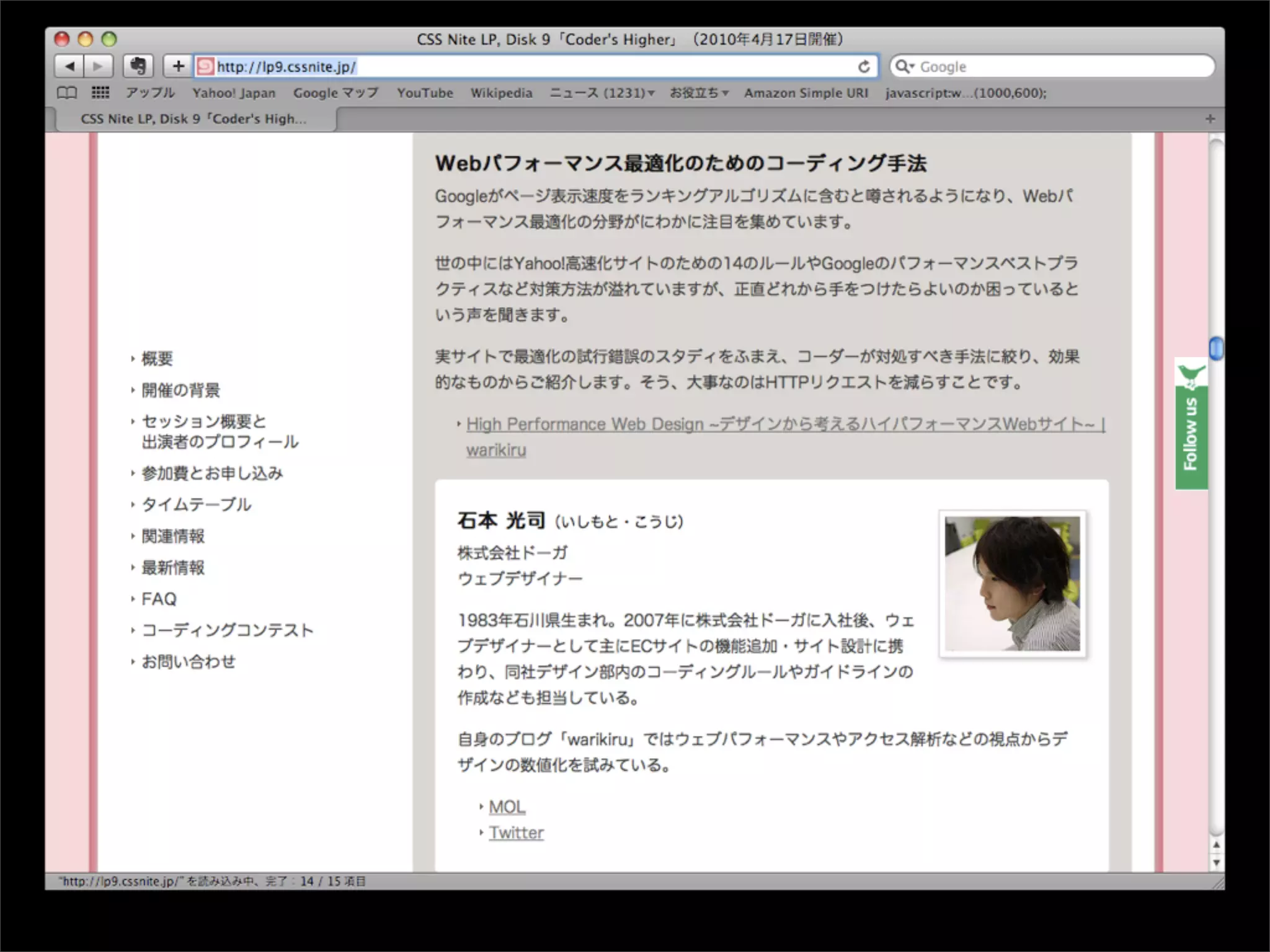The image size is (1270, 952).
Task: Click the plus add-bookmark button
Action: tap(178, 66)
